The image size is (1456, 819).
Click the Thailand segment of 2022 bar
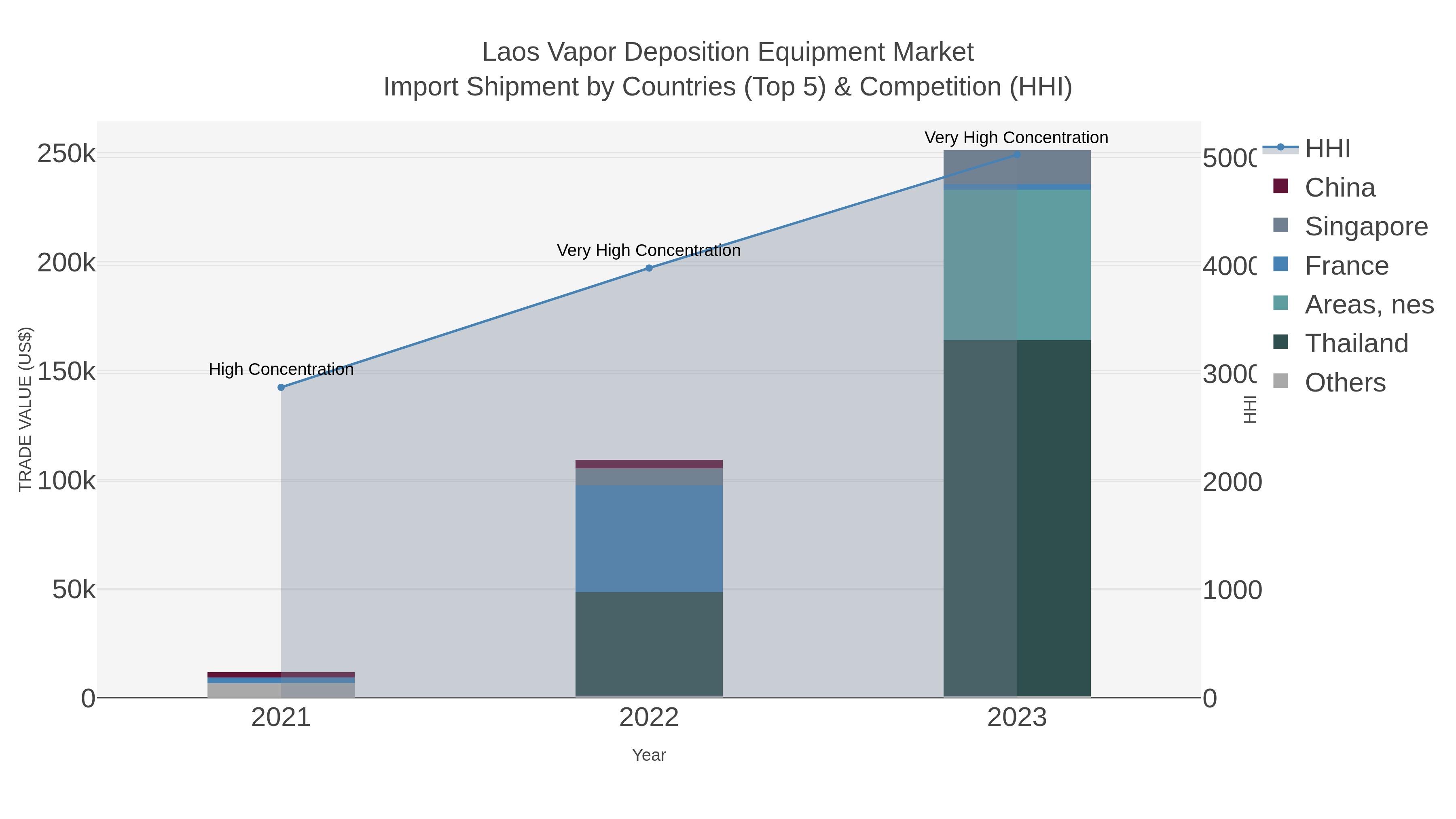point(649,644)
